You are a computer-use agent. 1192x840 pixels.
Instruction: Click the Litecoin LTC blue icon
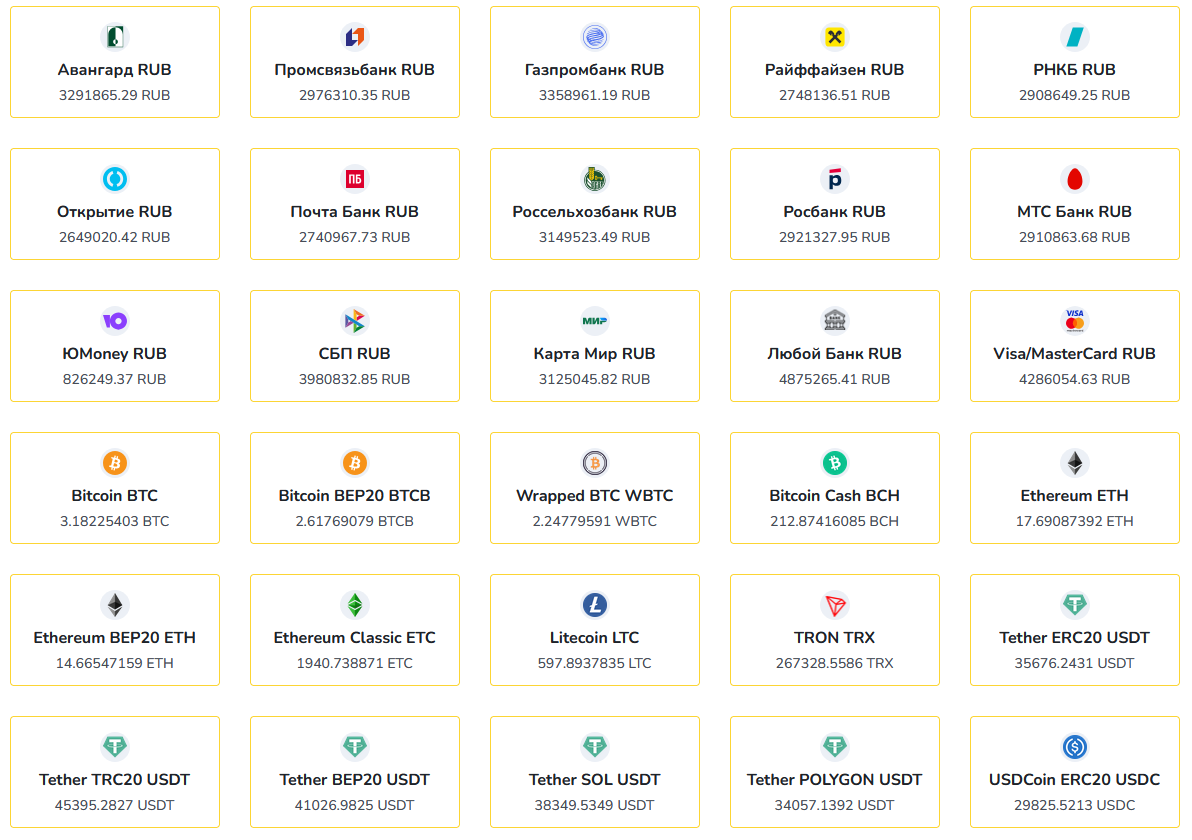(594, 605)
